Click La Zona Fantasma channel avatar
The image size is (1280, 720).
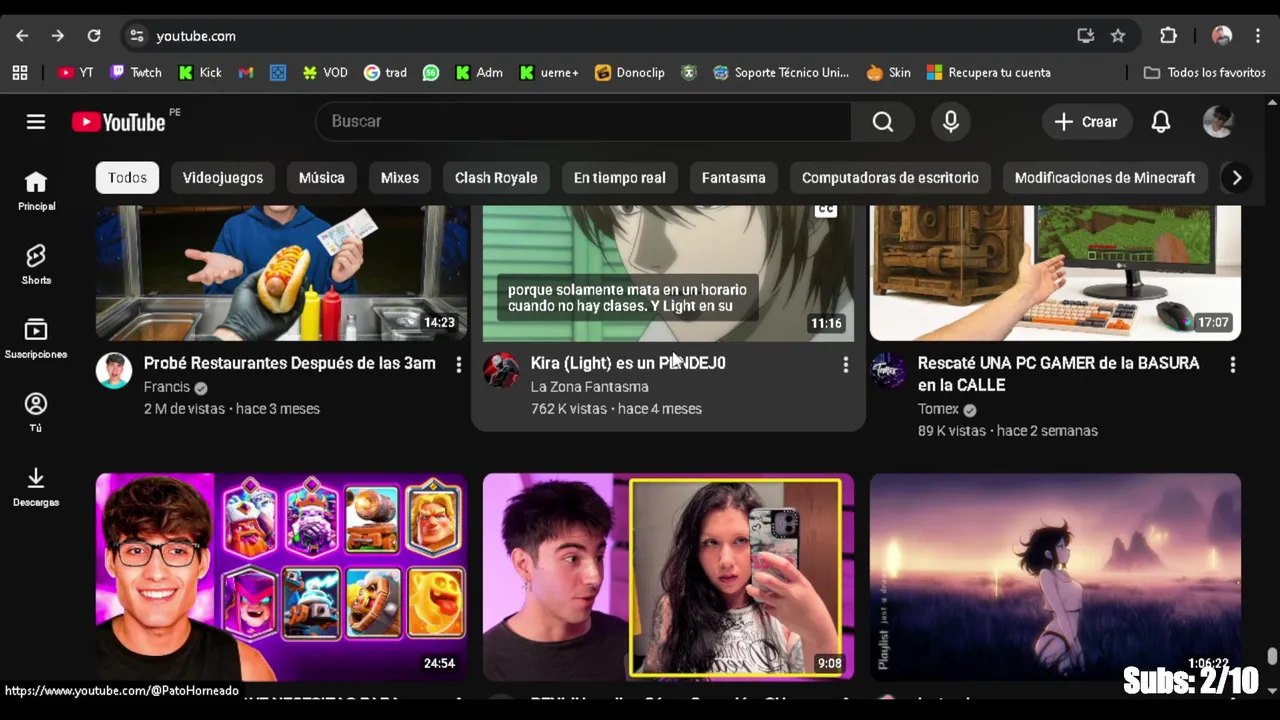[501, 371]
